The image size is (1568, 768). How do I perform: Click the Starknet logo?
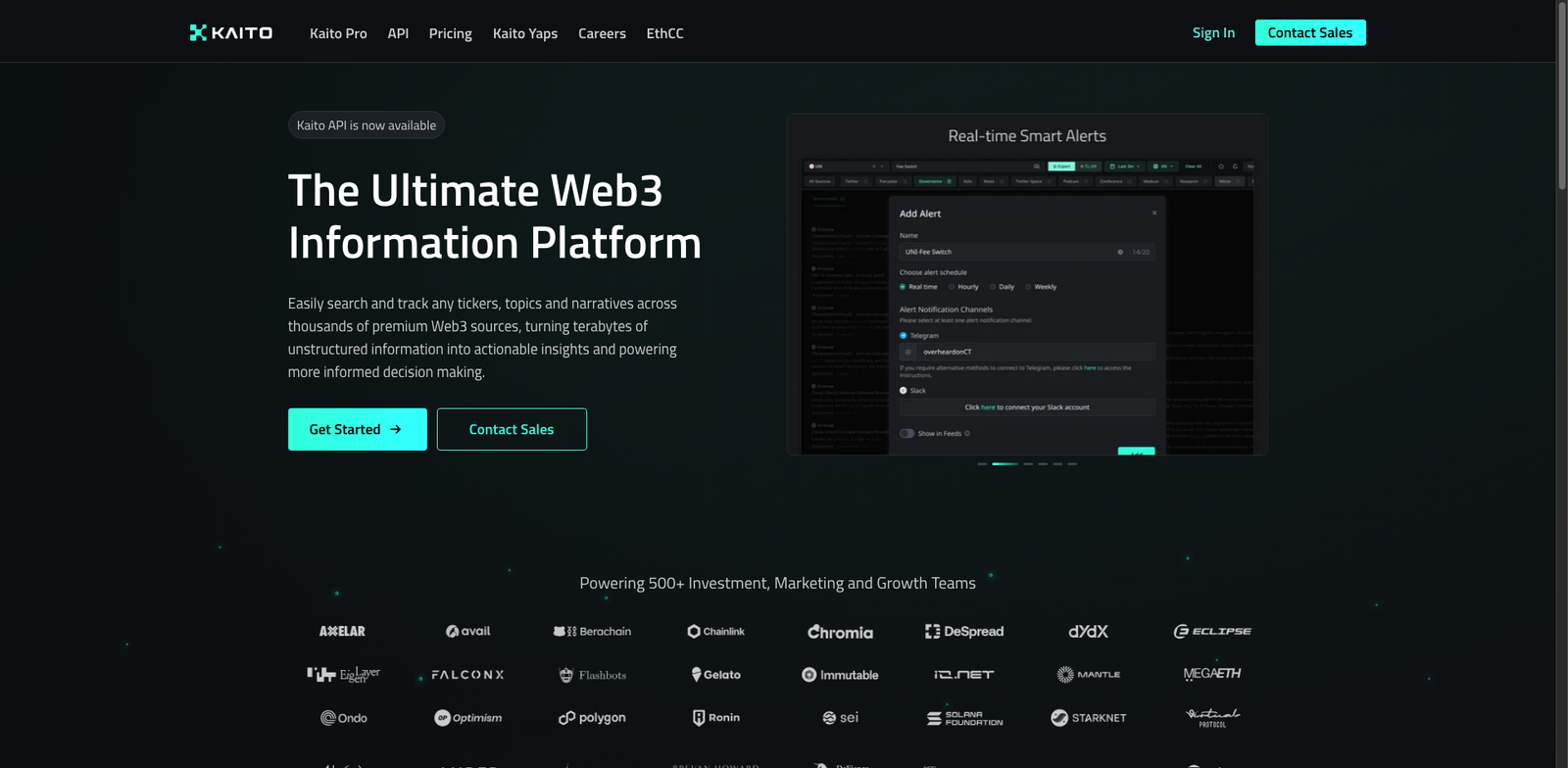pos(1088,718)
